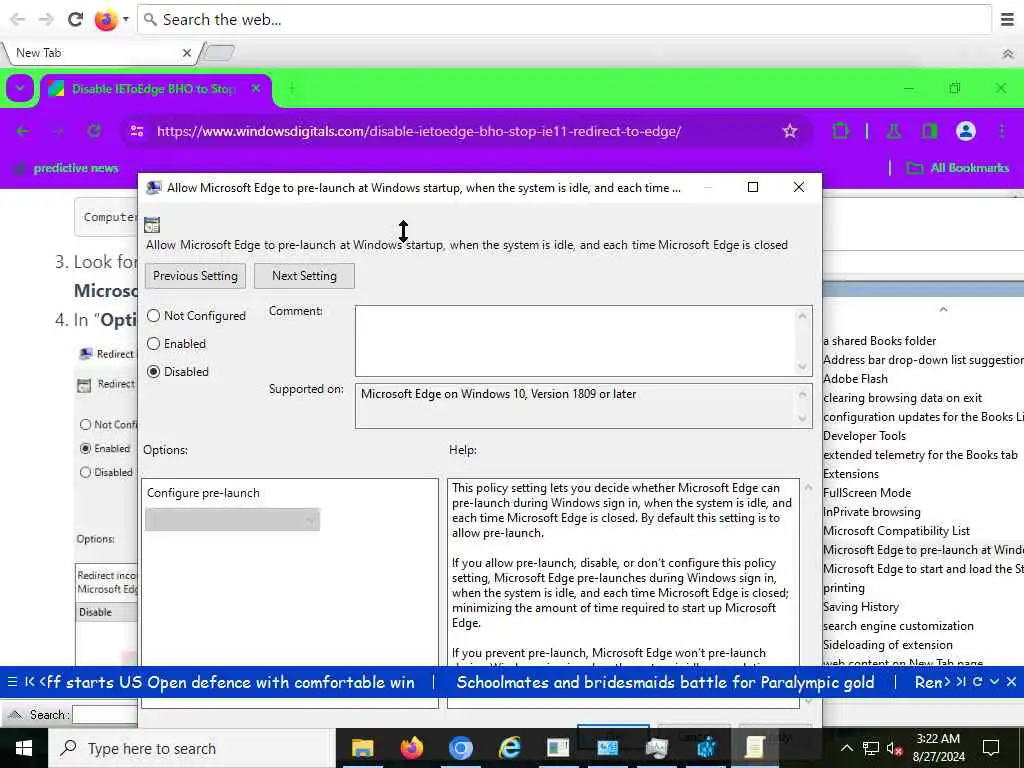This screenshot has height=768, width=1024.
Task: Toggle Chrome side panel icon
Action: point(929,131)
